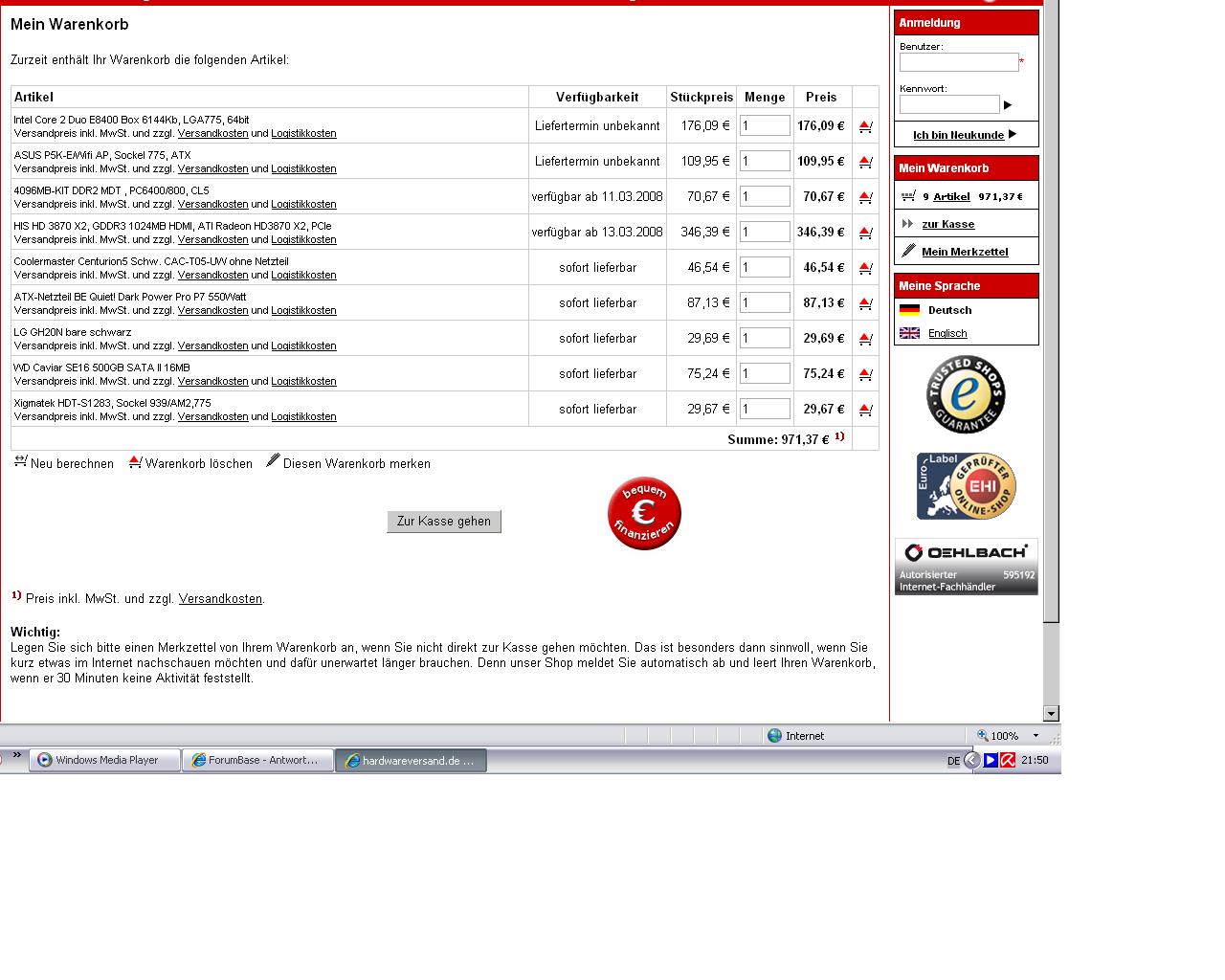Image resolution: width=1225 pixels, height=980 pixels.
Task: Remove Coolermaster Centurion5 case from cart
Action: click(865, 268)
